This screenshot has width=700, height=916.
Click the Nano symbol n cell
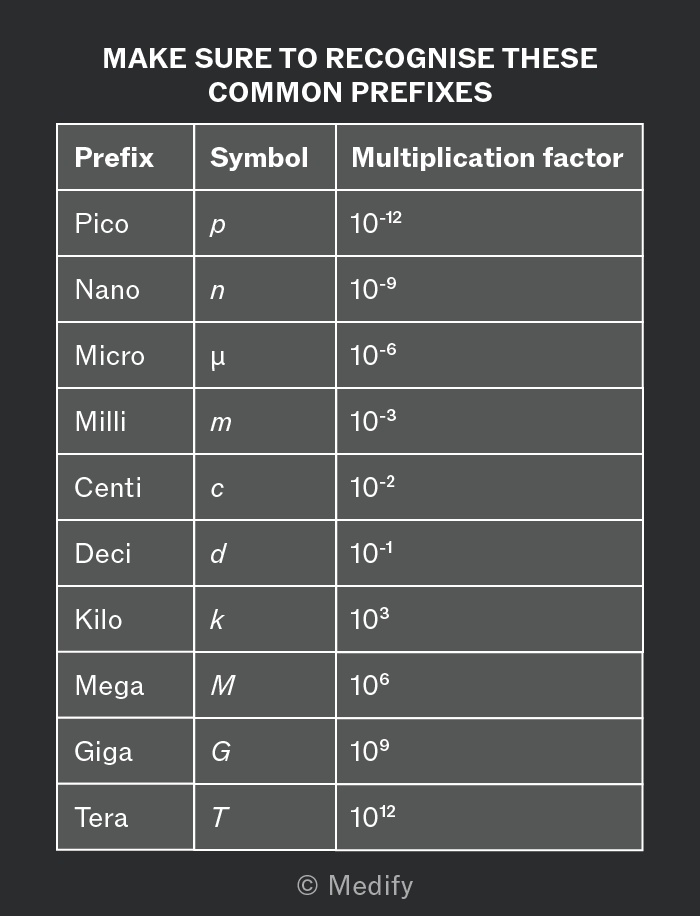pyautogui.click(x=265, y=289)
